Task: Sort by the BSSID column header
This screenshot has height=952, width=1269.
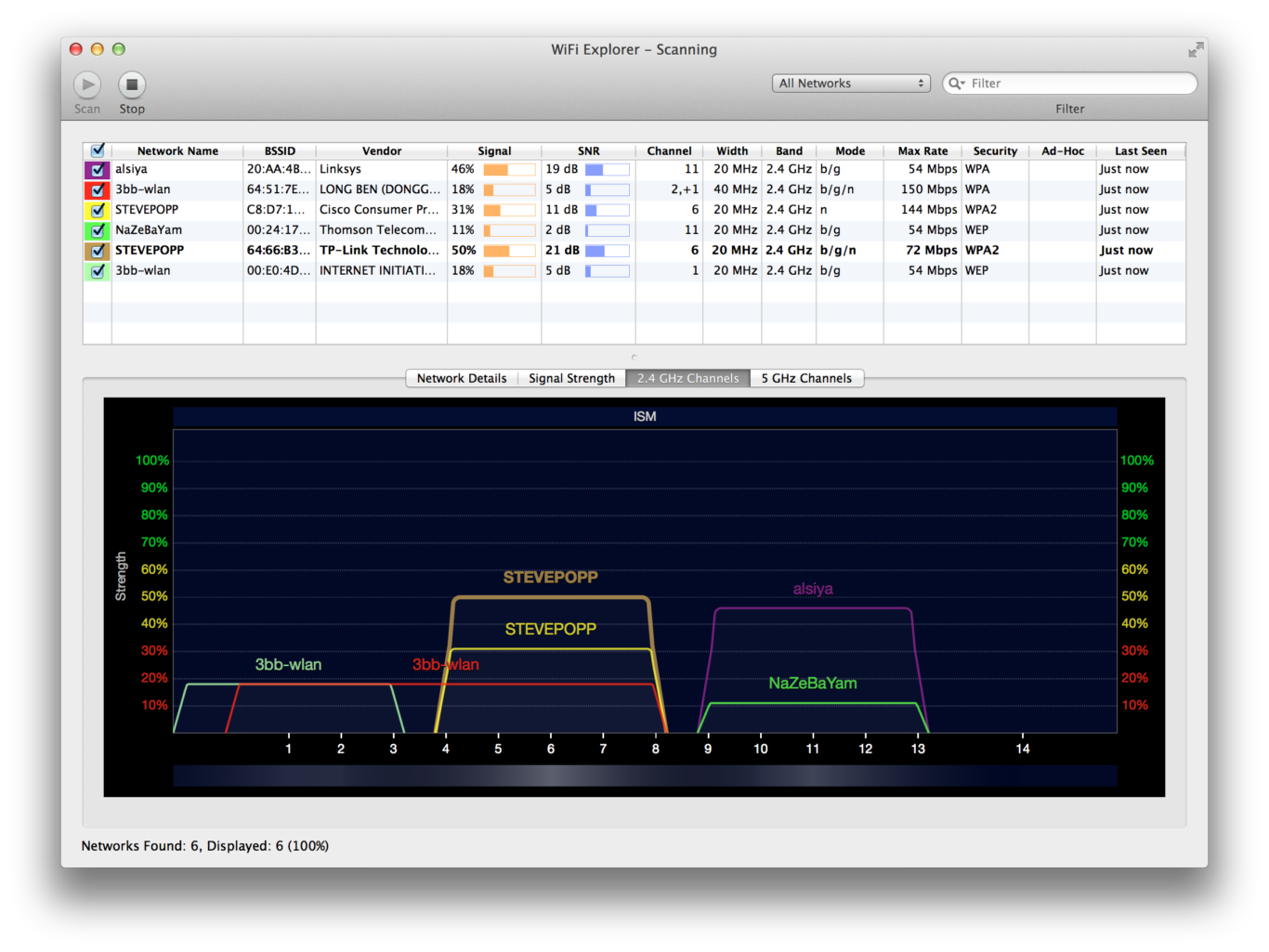Action: pyautogui.click(x=280, y=151)
